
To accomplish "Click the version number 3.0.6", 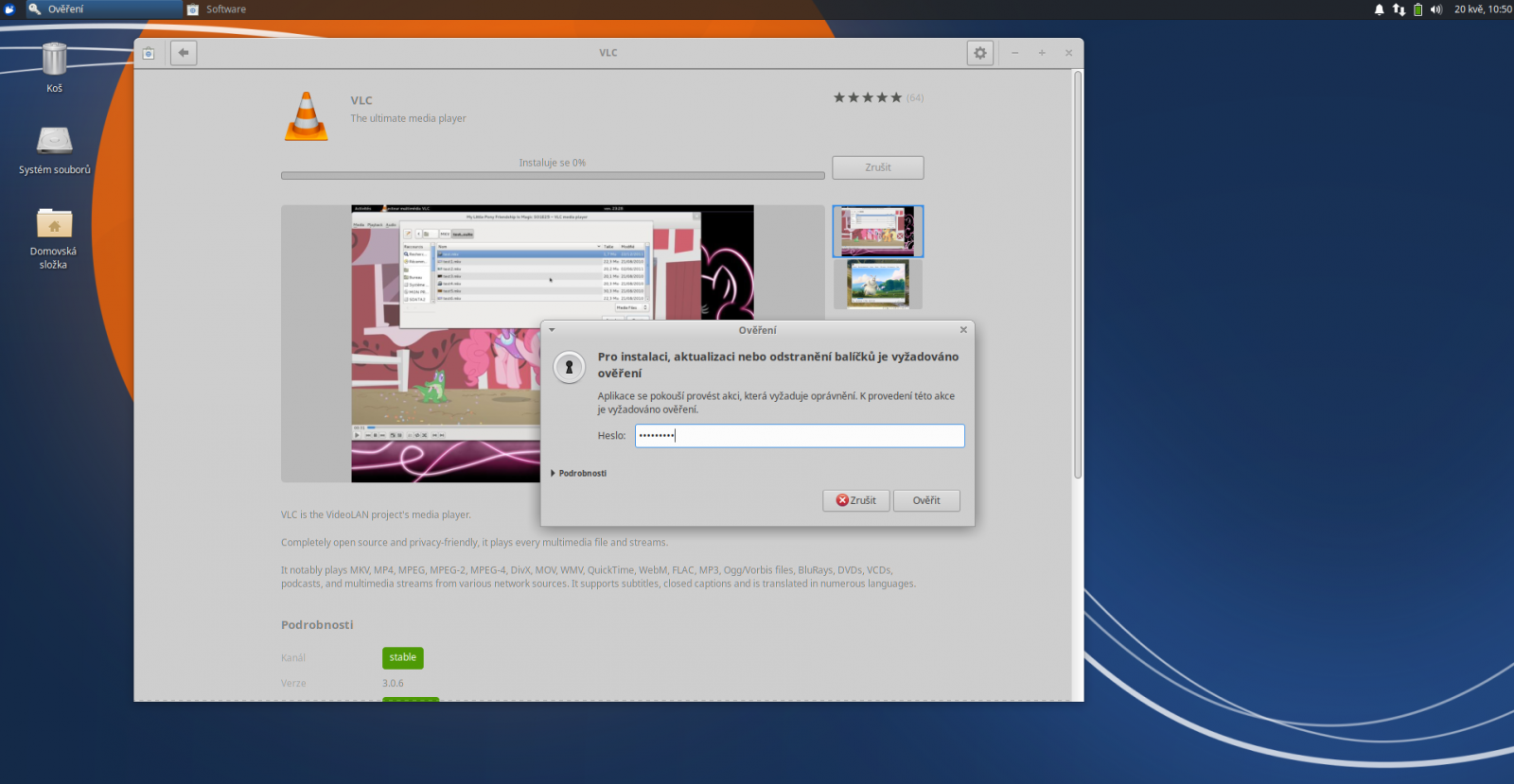I will click(x=393, y=683).
